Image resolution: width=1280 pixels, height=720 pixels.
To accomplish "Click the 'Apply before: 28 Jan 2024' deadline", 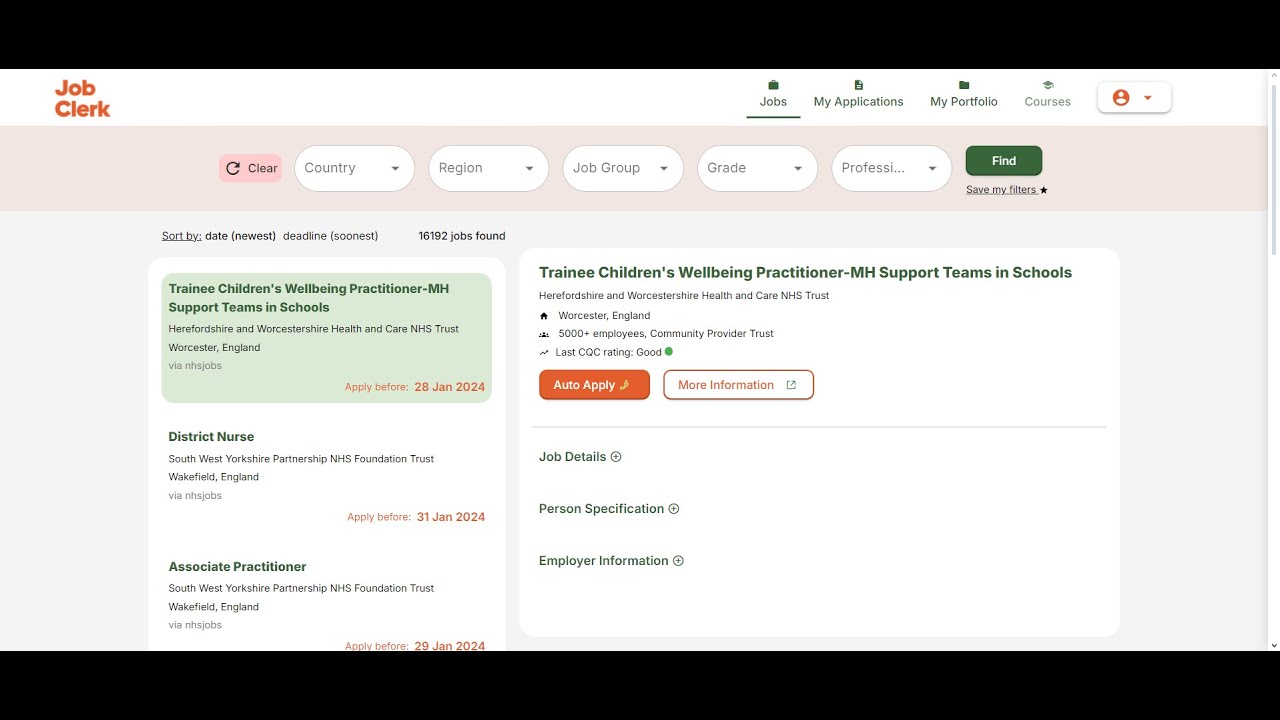I will point(415,387).
